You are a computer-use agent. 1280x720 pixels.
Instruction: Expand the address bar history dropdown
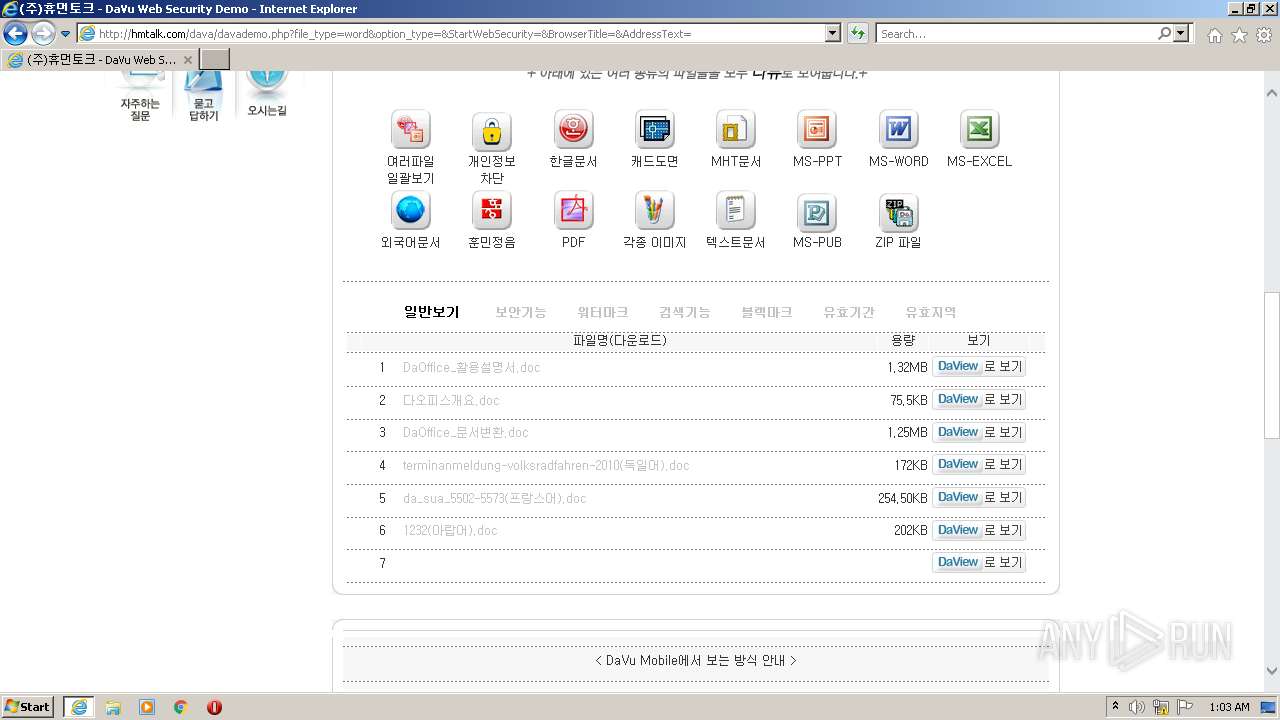pos(833,34)
